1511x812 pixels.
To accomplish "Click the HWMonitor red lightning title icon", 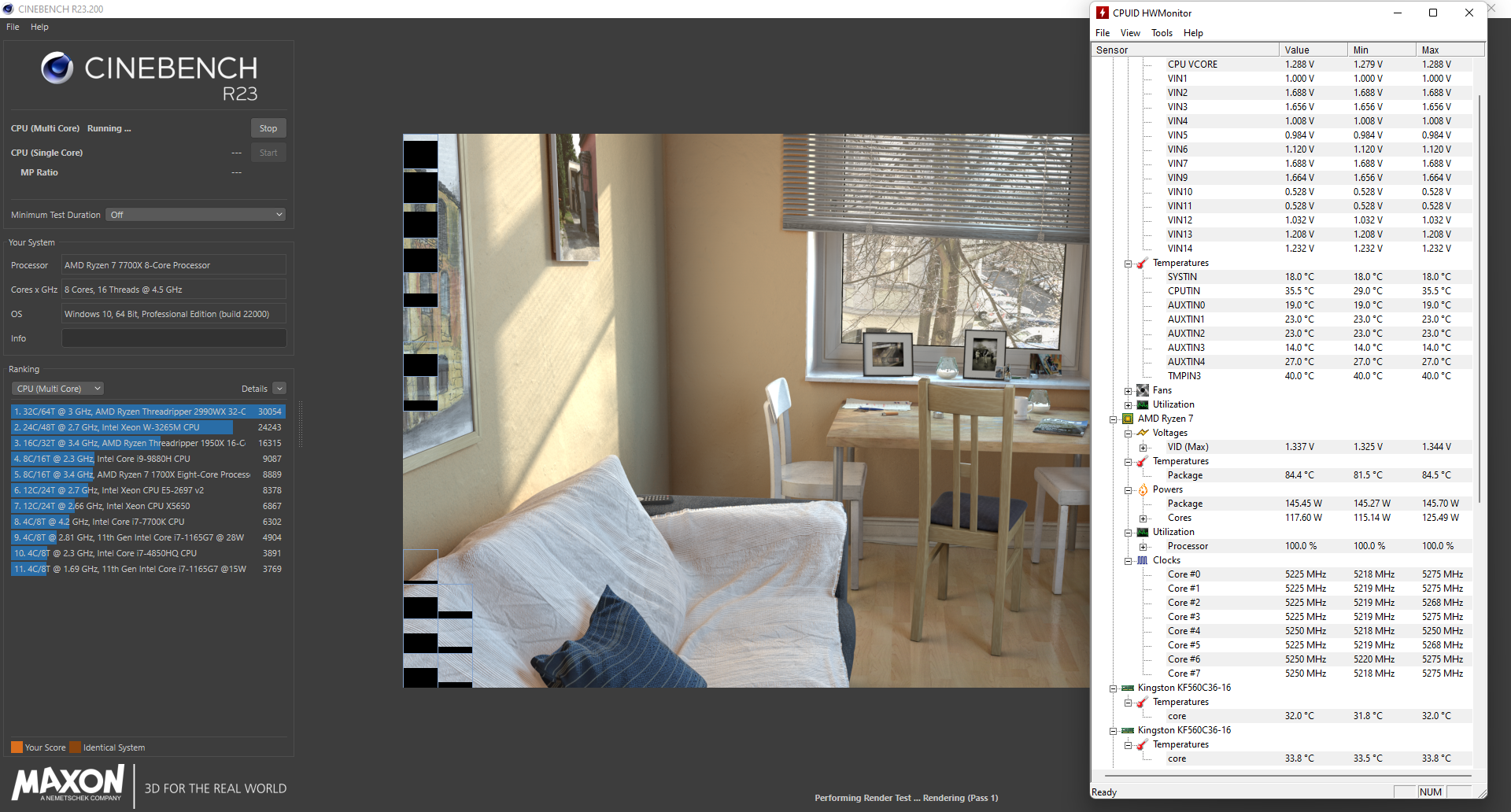I will coord(1103,13).
